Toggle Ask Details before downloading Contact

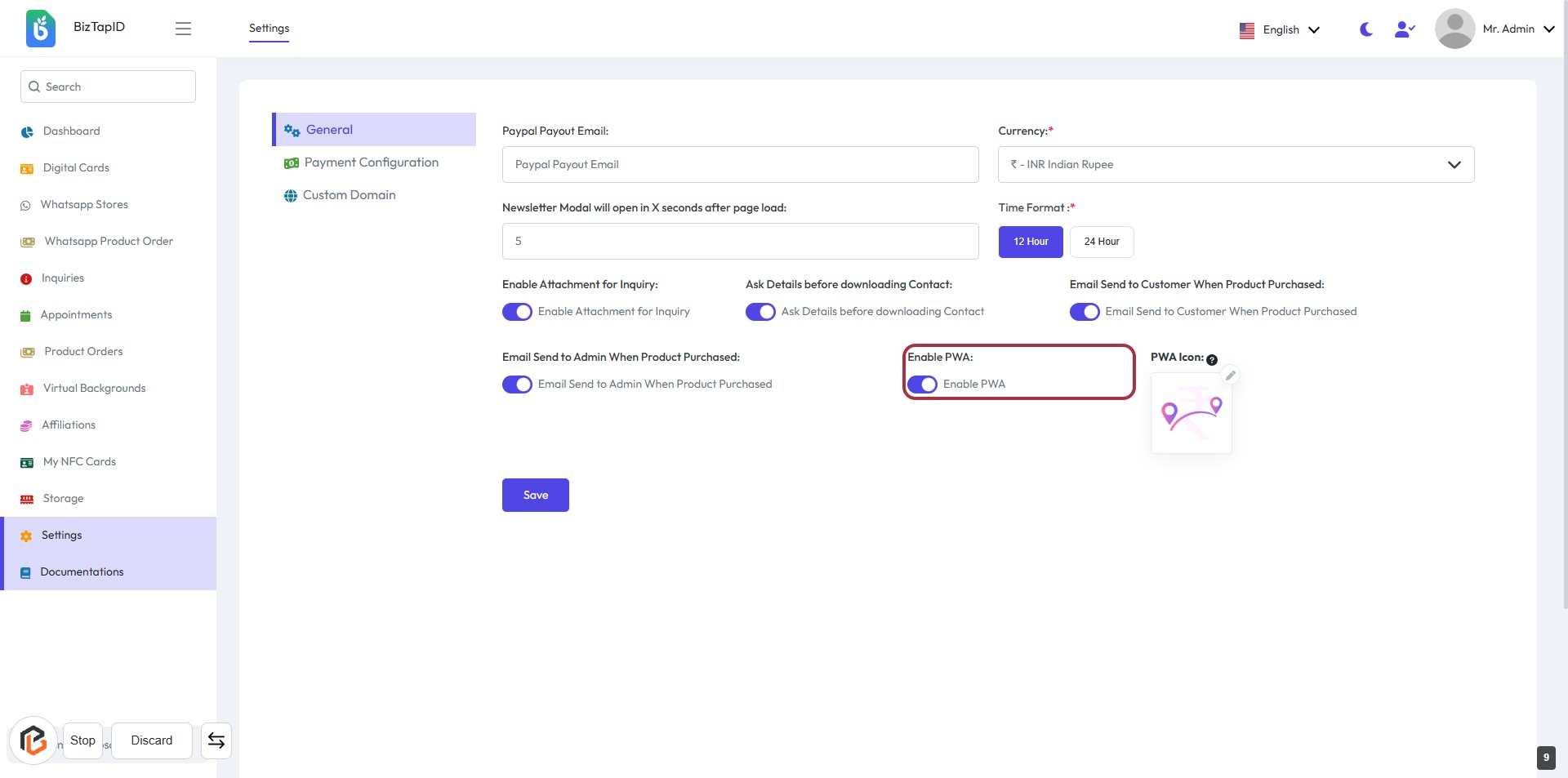tap(760, 312)
